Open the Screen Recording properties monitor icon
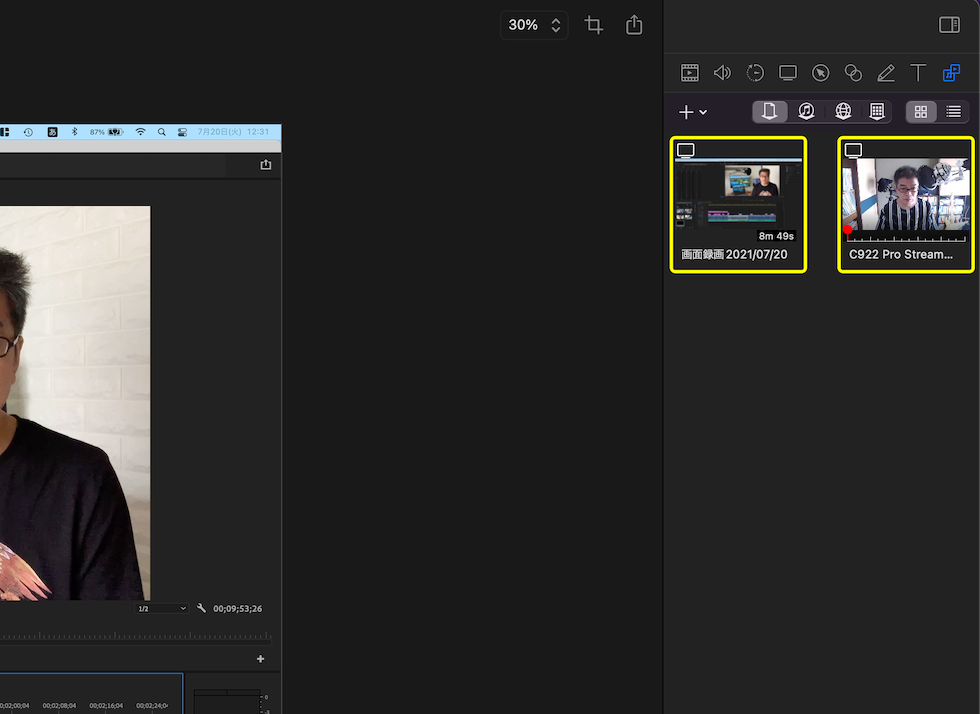 [788, 73]
